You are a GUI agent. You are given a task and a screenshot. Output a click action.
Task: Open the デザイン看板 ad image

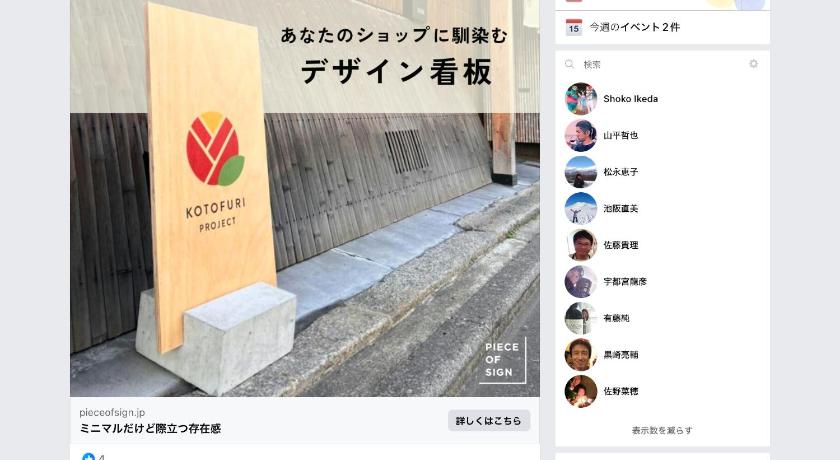click(305, 198)
